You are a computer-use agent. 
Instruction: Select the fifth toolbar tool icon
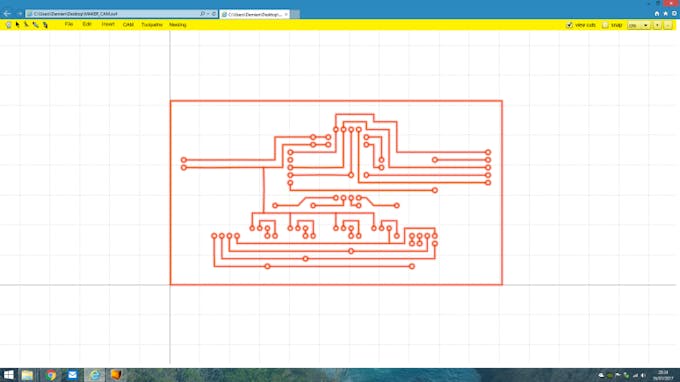45,25
